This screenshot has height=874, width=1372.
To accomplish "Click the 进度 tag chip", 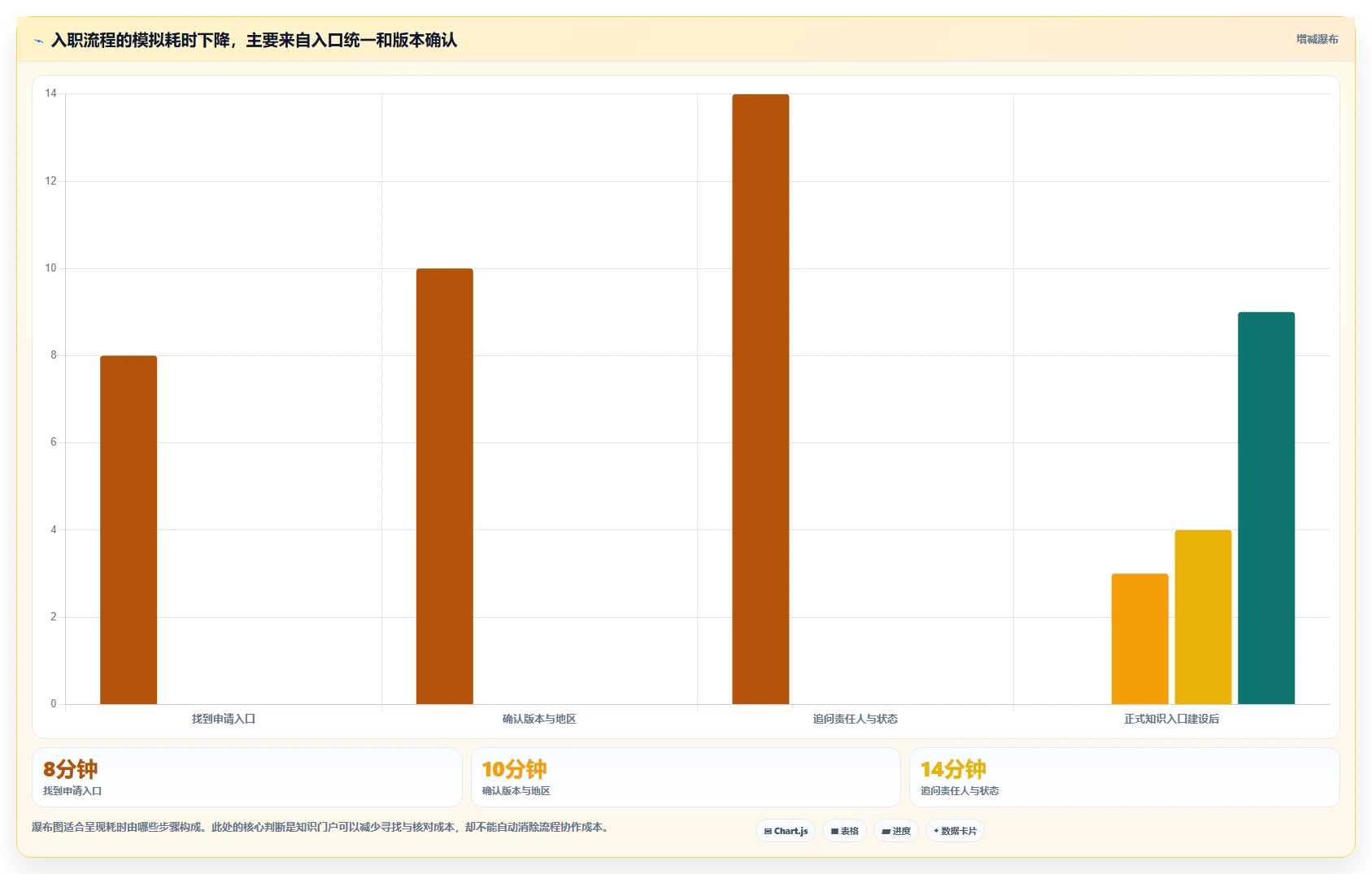I will (896, 831).
